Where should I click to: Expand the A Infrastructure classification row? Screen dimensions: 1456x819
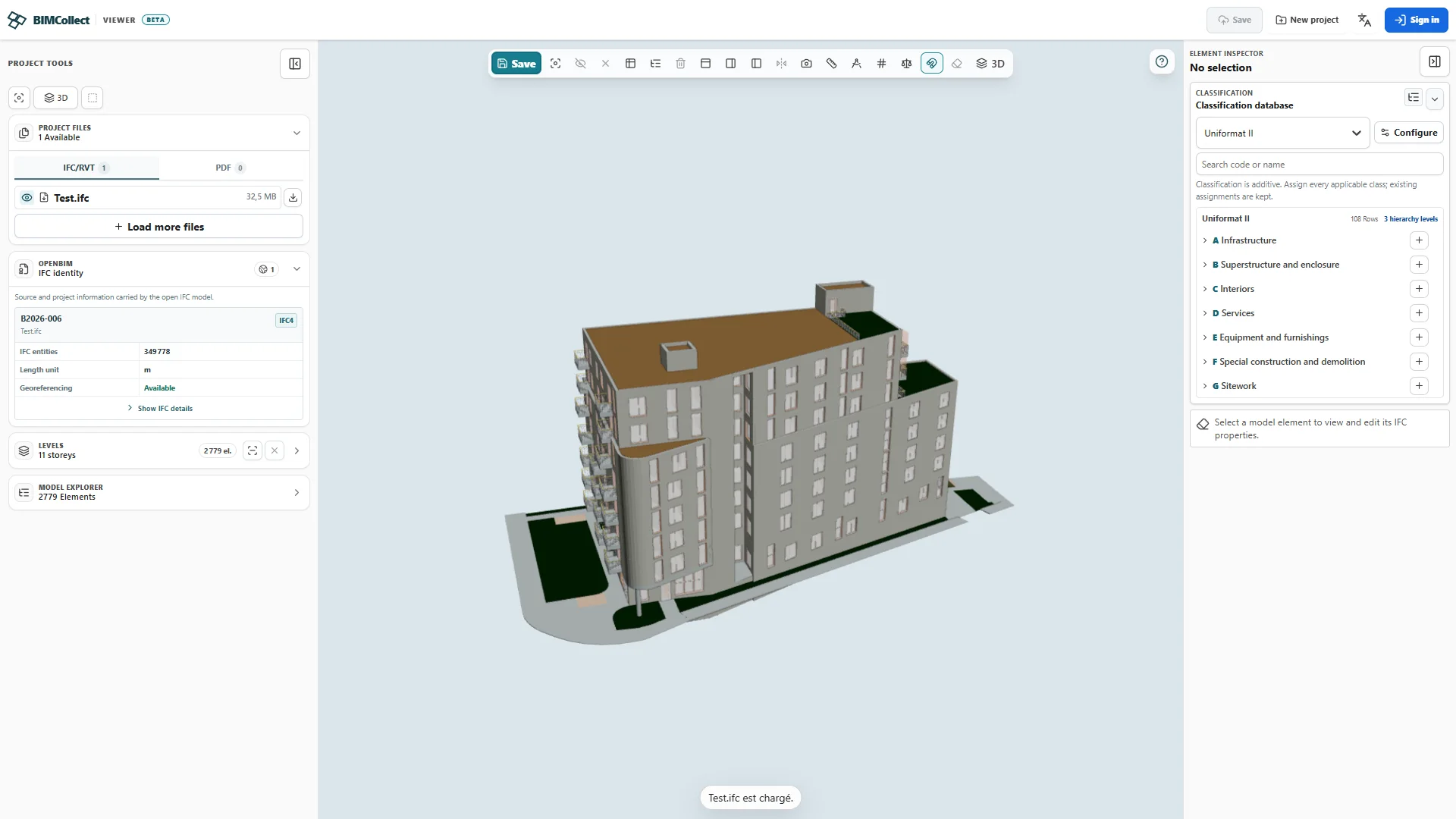pos(1205,240)
